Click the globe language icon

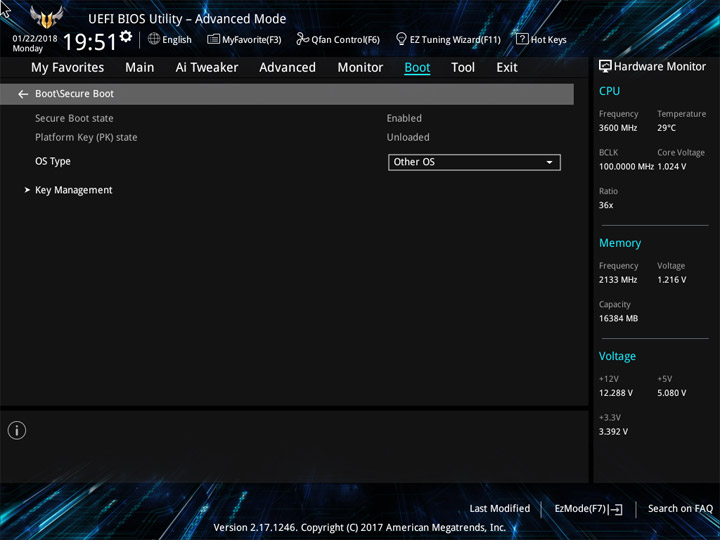tap(154, 39)
